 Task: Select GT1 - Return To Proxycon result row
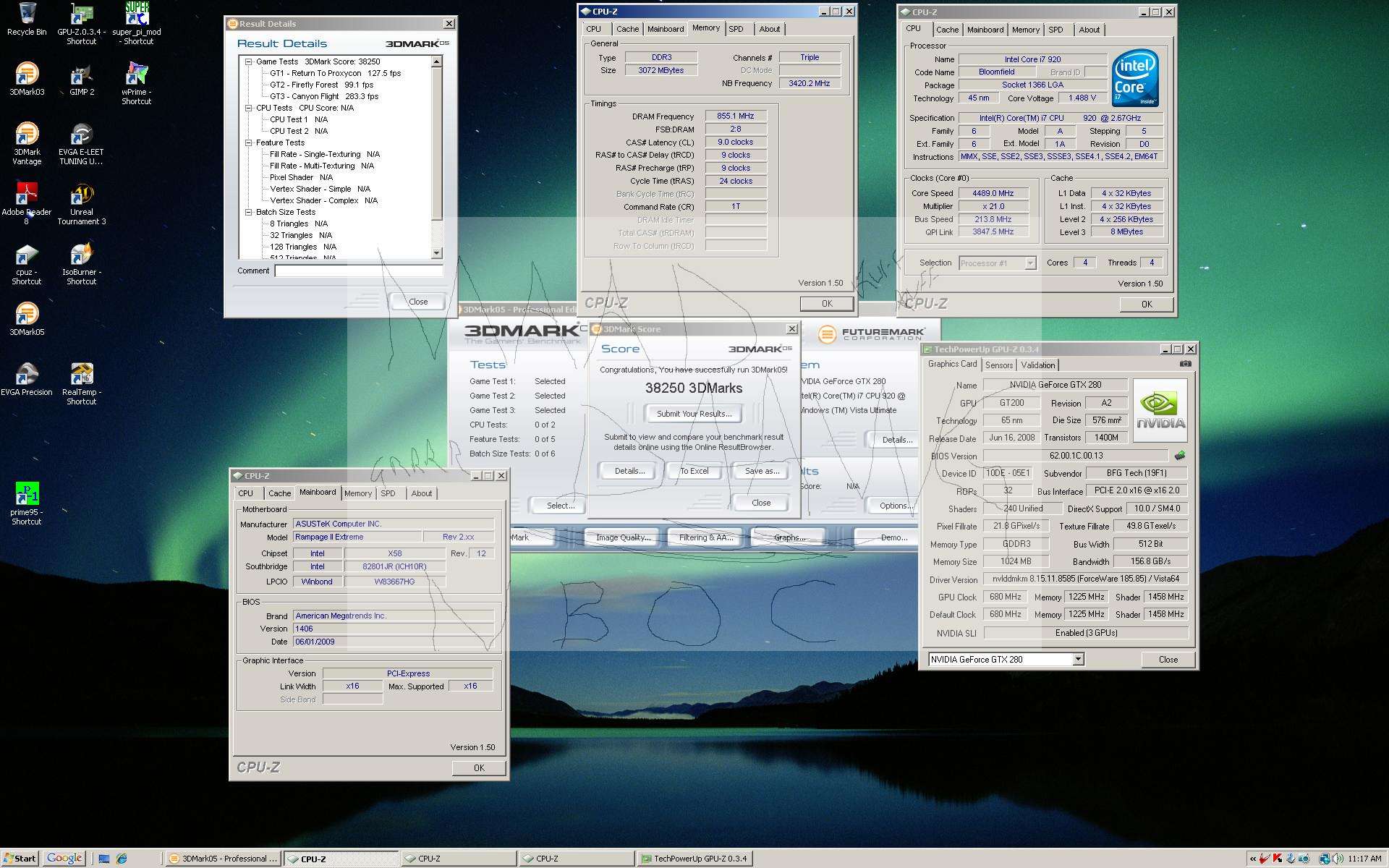pos(335,73)
